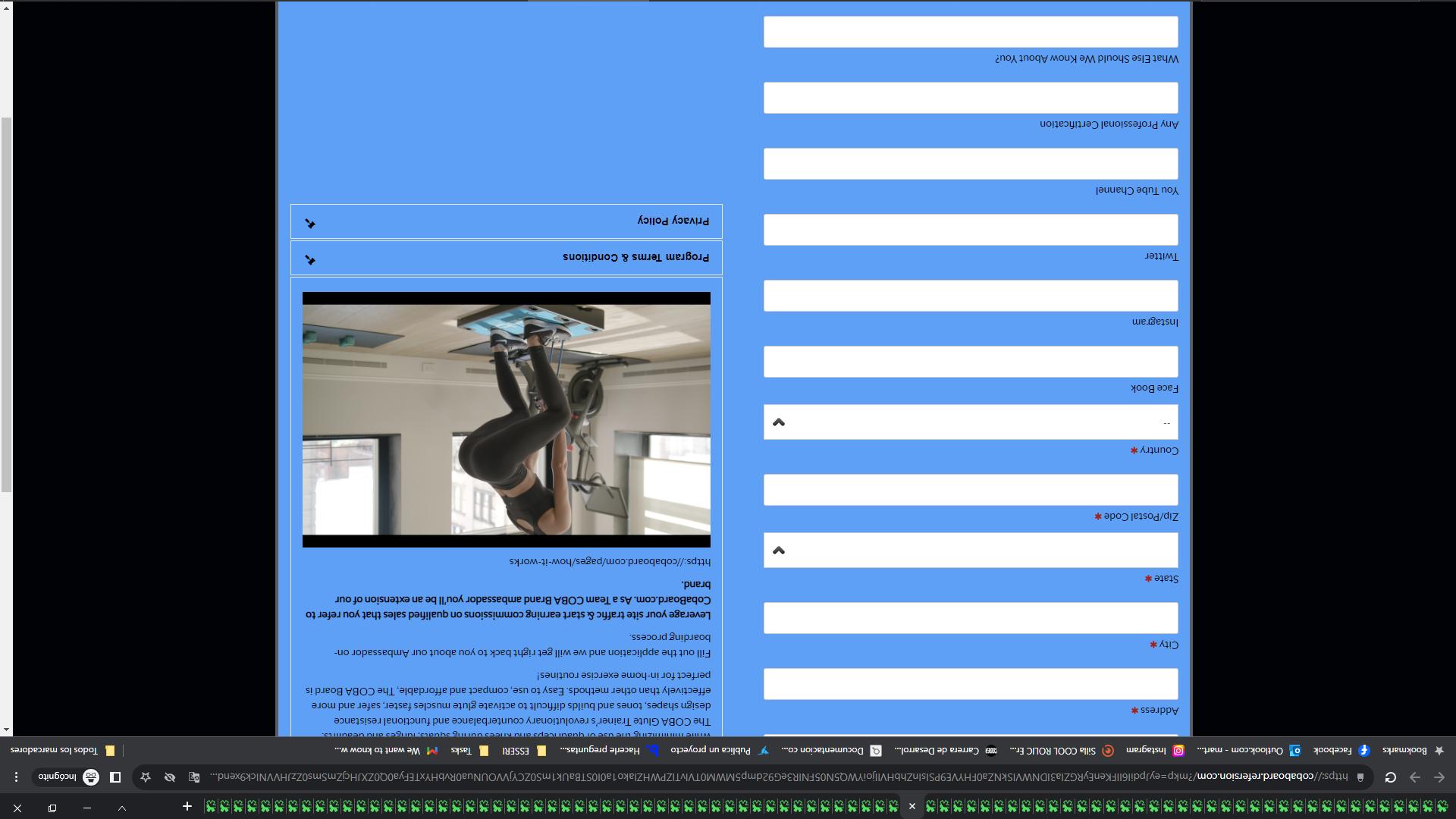
Task: Open the side panel icon in toolbar
Action: 115,777
